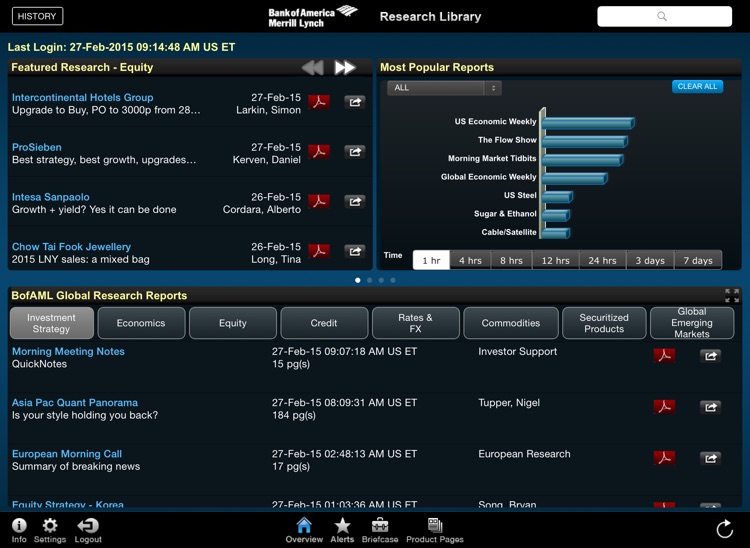
Task: Open PDF for Chow Tai Fook Jewellery
Action: (x=319, y=251)
